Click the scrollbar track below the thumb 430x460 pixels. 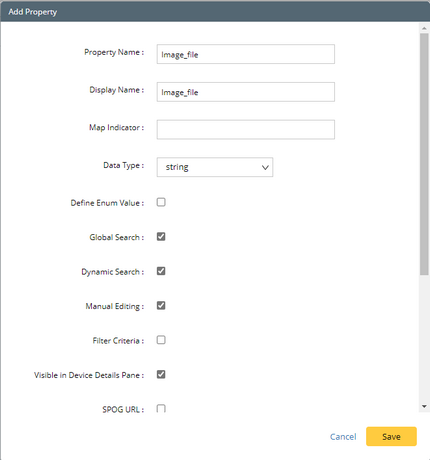point(424,338)
